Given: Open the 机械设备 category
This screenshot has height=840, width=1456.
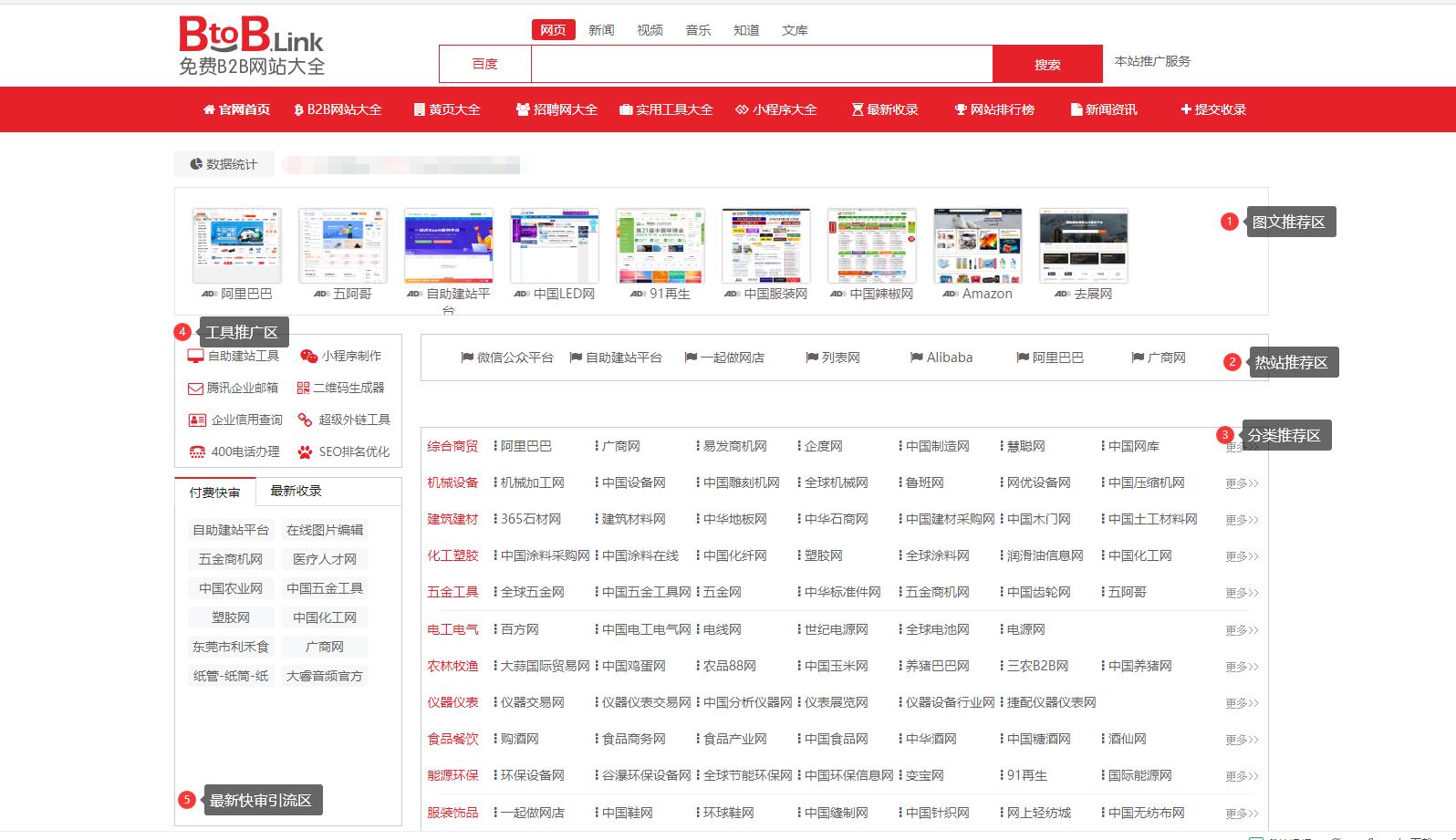Looking at the screenshot, I should click(452, 482).
